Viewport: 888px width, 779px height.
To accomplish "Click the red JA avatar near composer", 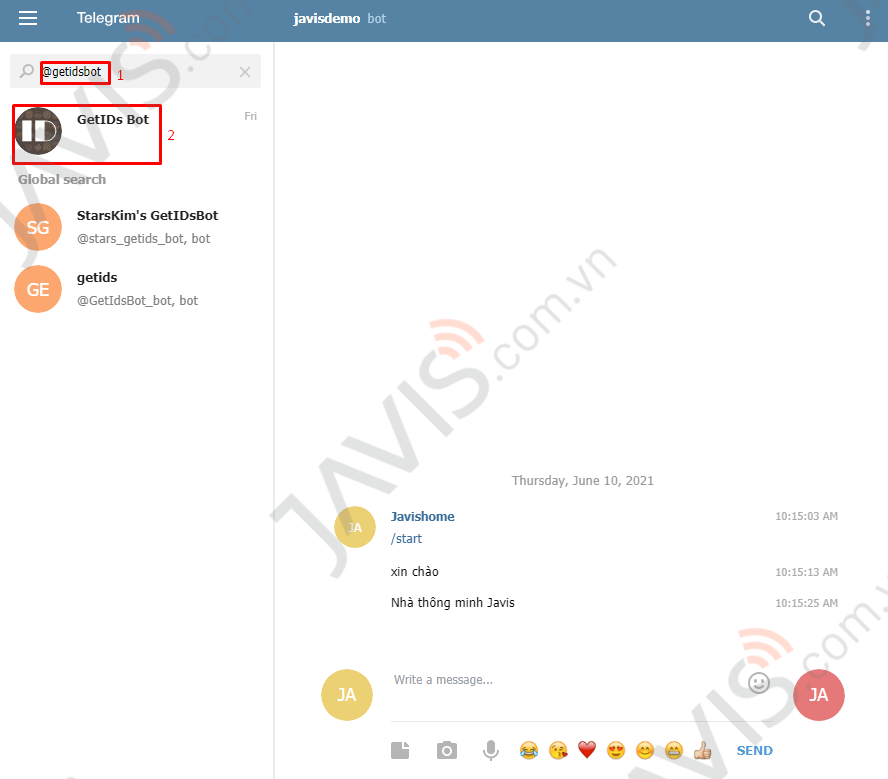I will [818, 695].
